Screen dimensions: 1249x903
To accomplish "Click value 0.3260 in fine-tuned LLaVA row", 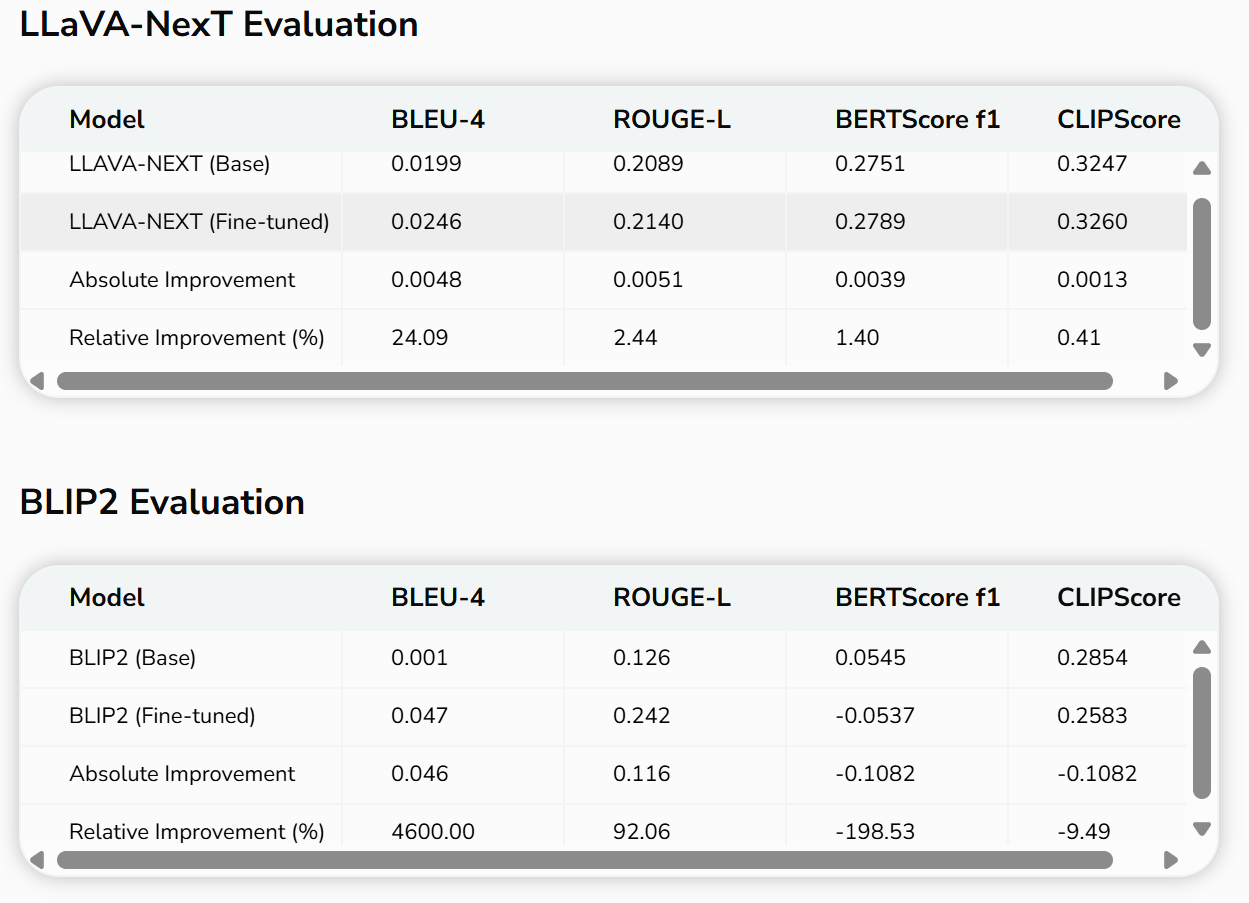I will tap(1092, 222).
